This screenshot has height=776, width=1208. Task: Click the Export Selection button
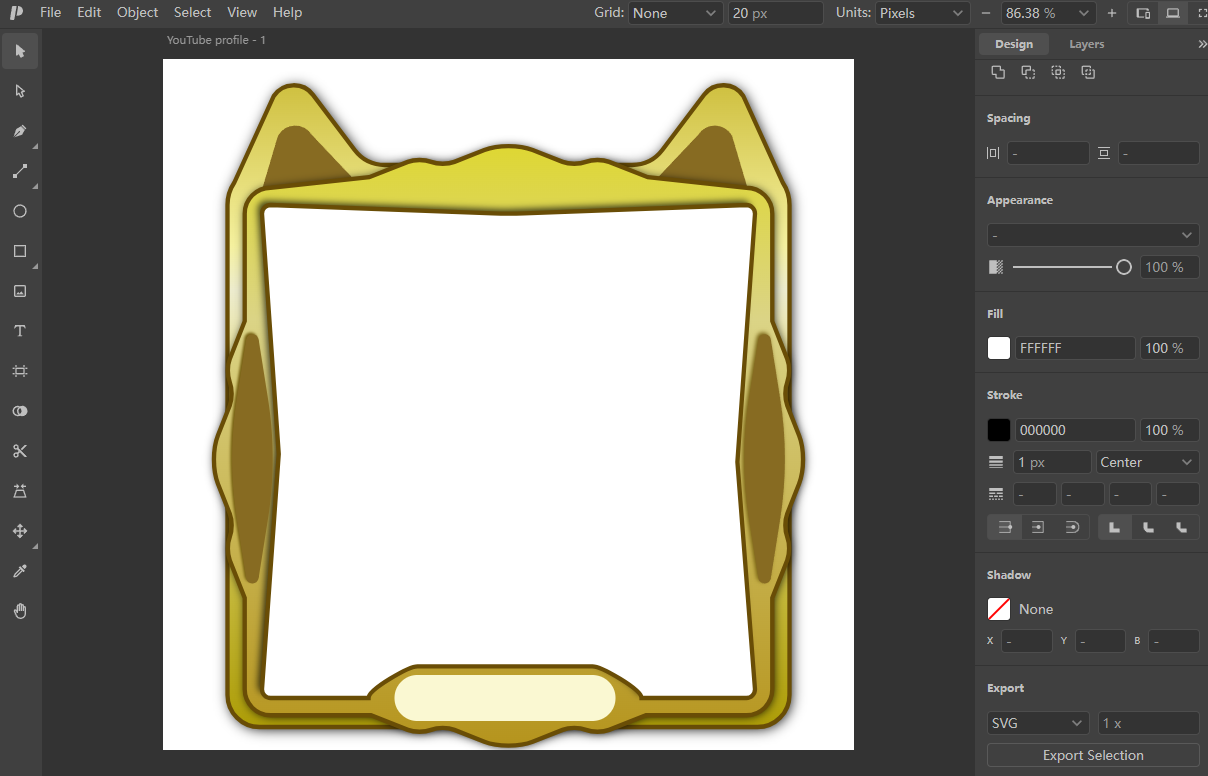[1093, 755]
